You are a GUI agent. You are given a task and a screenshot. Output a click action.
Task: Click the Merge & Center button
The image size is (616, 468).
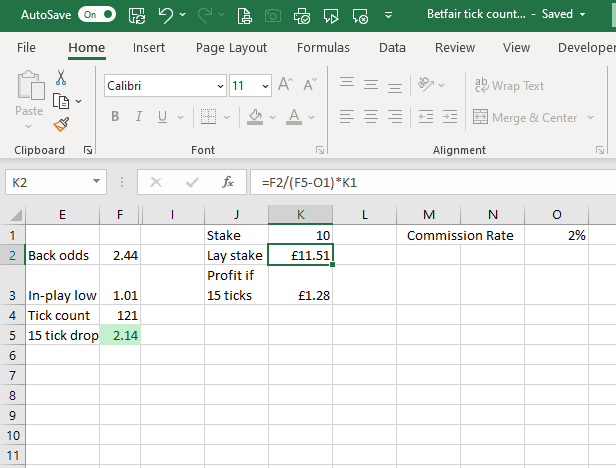coord(525,117)
